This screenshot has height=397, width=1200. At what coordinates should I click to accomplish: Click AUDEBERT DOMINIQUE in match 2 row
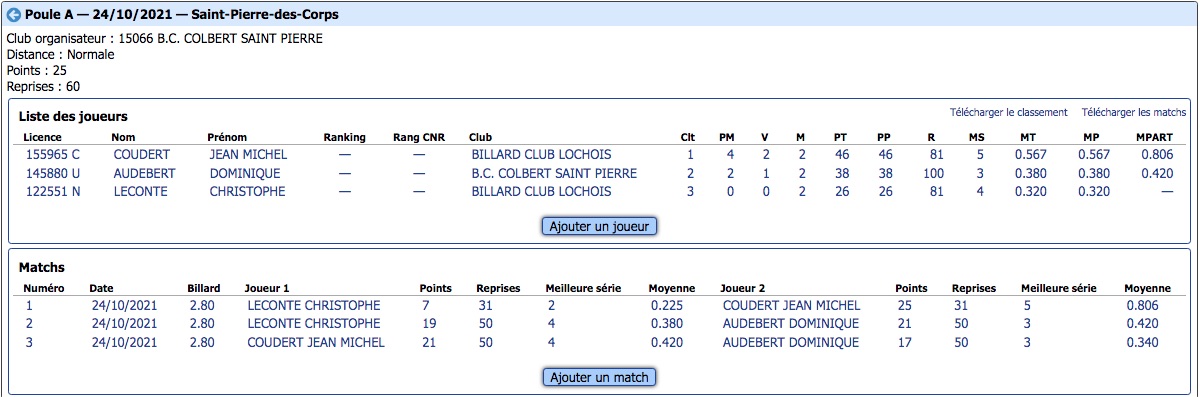pos(791,324)
